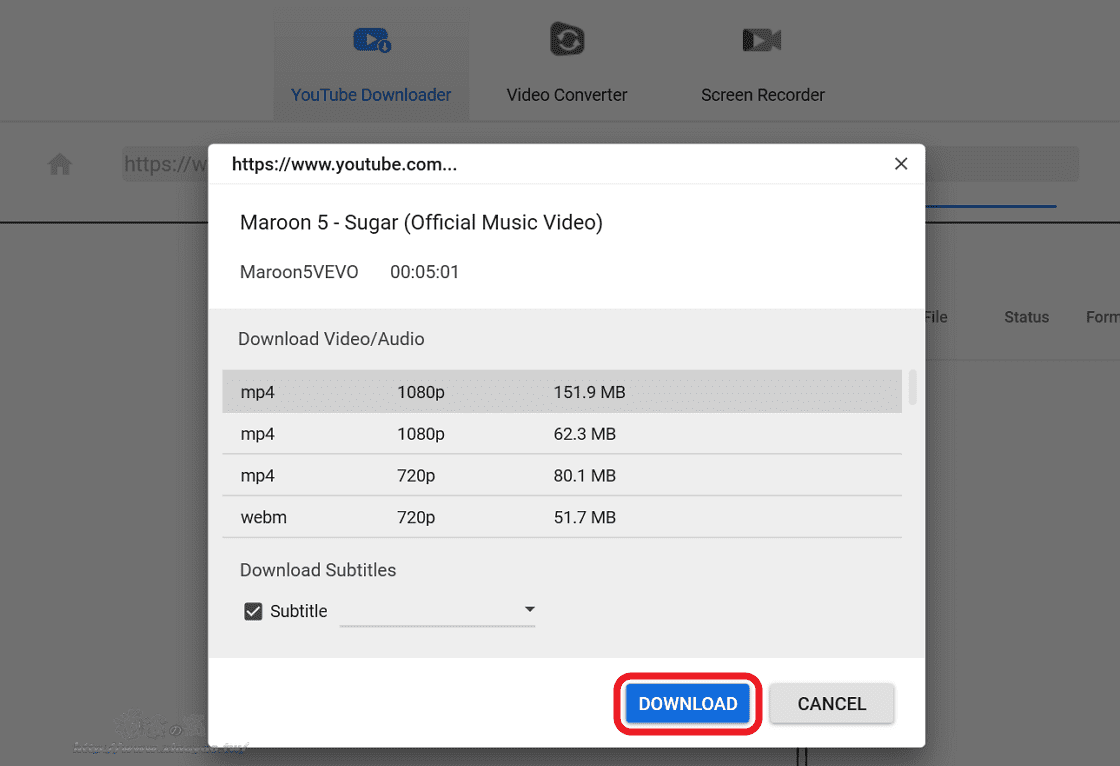Click the YouTube Downloader icon
The image size is (1120, 766).
click(372, 40)
